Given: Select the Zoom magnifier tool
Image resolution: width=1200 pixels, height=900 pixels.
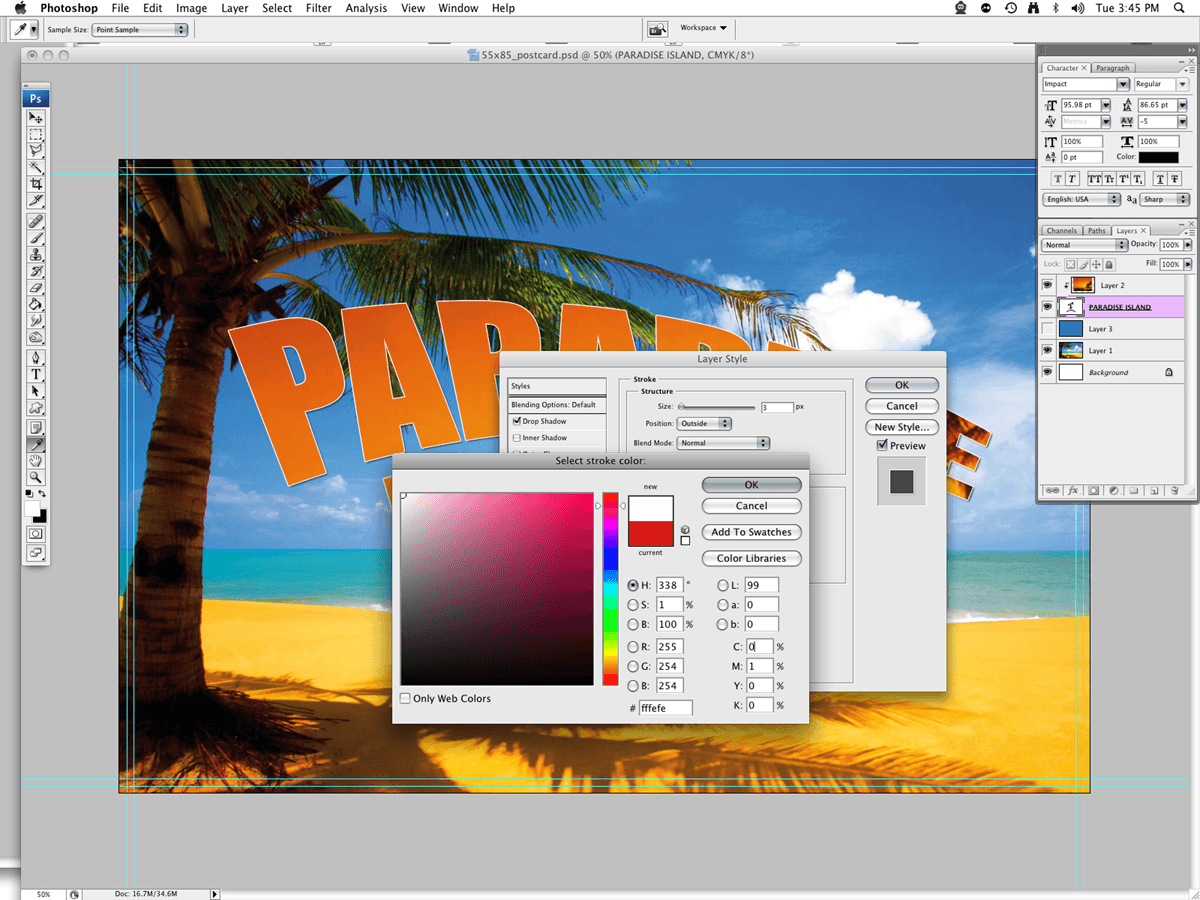Looking at the screenshot, I should pyautogui.click(x=36, y=478).
